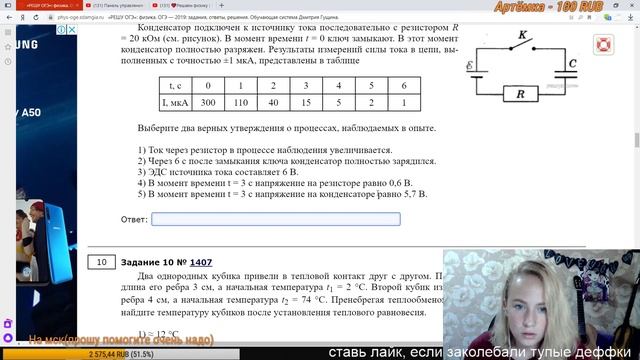Open Yandex home via the Я icon
Screen dimensions: 640x360
[x=23, y=18]
